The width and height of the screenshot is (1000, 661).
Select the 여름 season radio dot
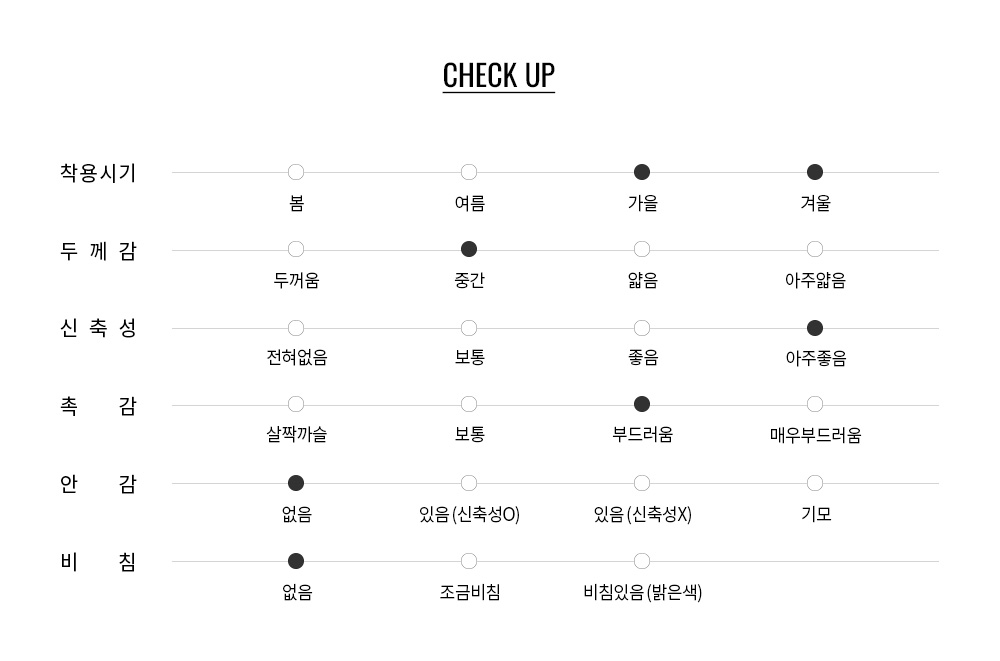tap(469, 172)
